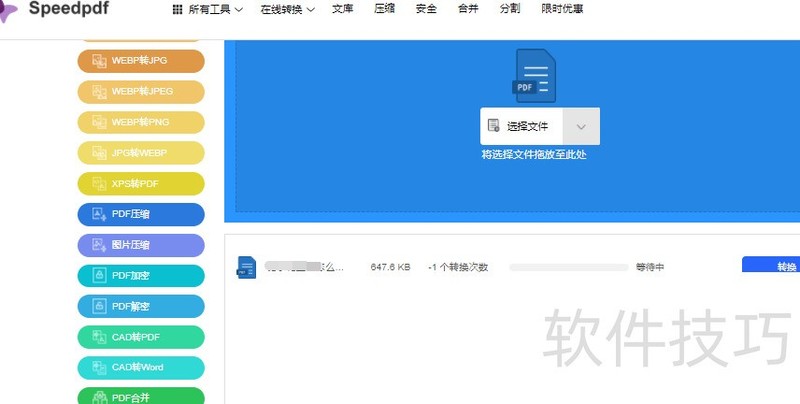This screenshot has width=800, height=404.
Task: Click the blue 转换 button
Action: (x=771, y=265)
